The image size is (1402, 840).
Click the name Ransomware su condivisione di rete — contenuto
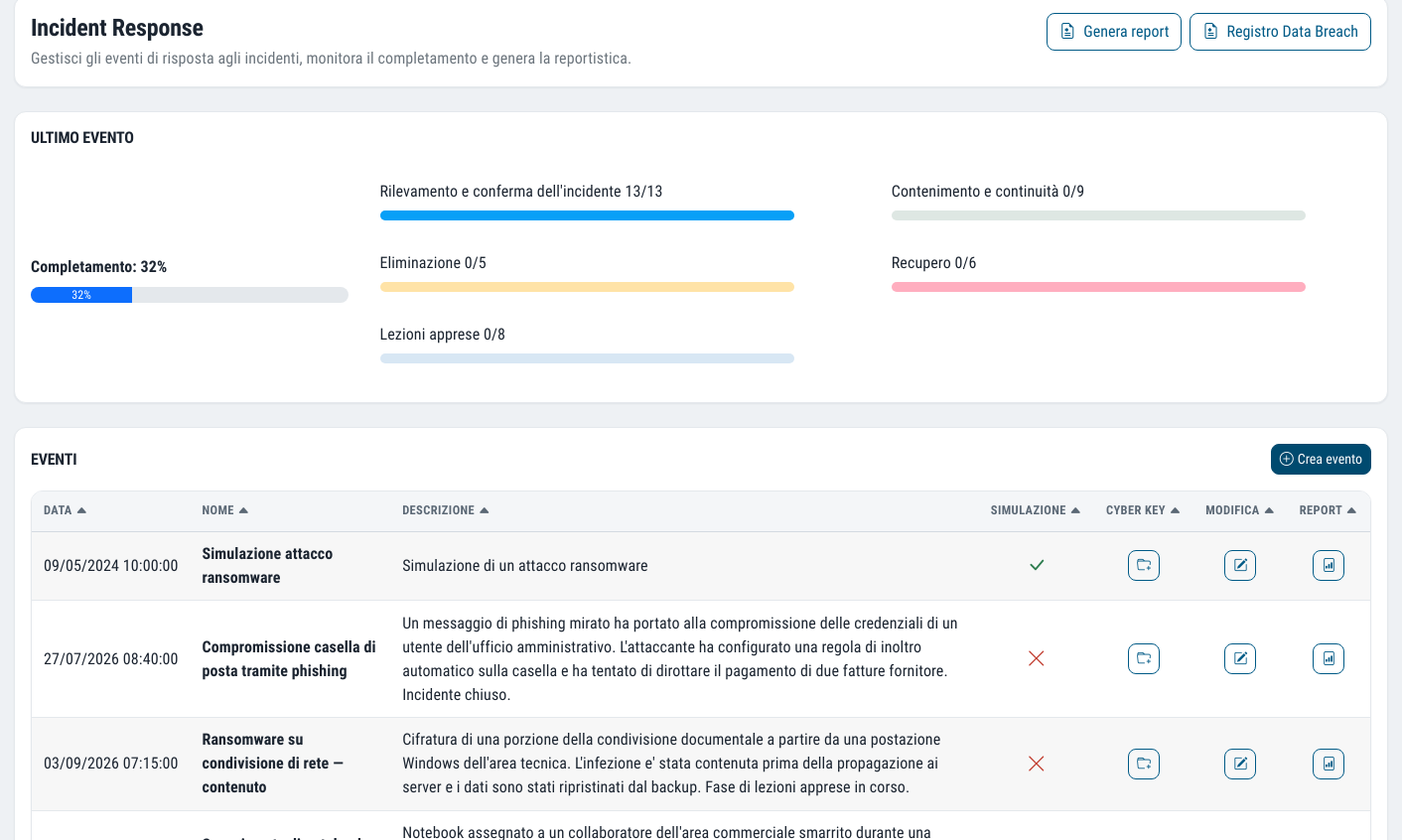[x=273, y=764]
